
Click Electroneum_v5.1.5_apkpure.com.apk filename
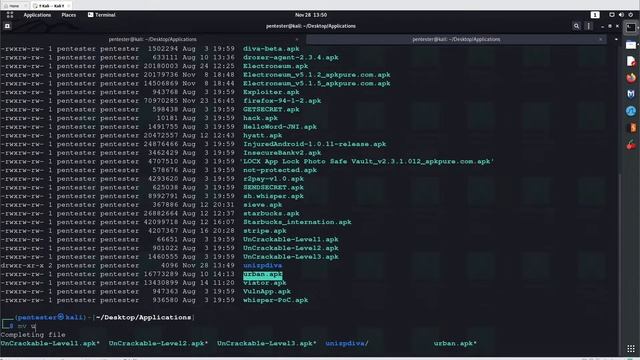317,83
